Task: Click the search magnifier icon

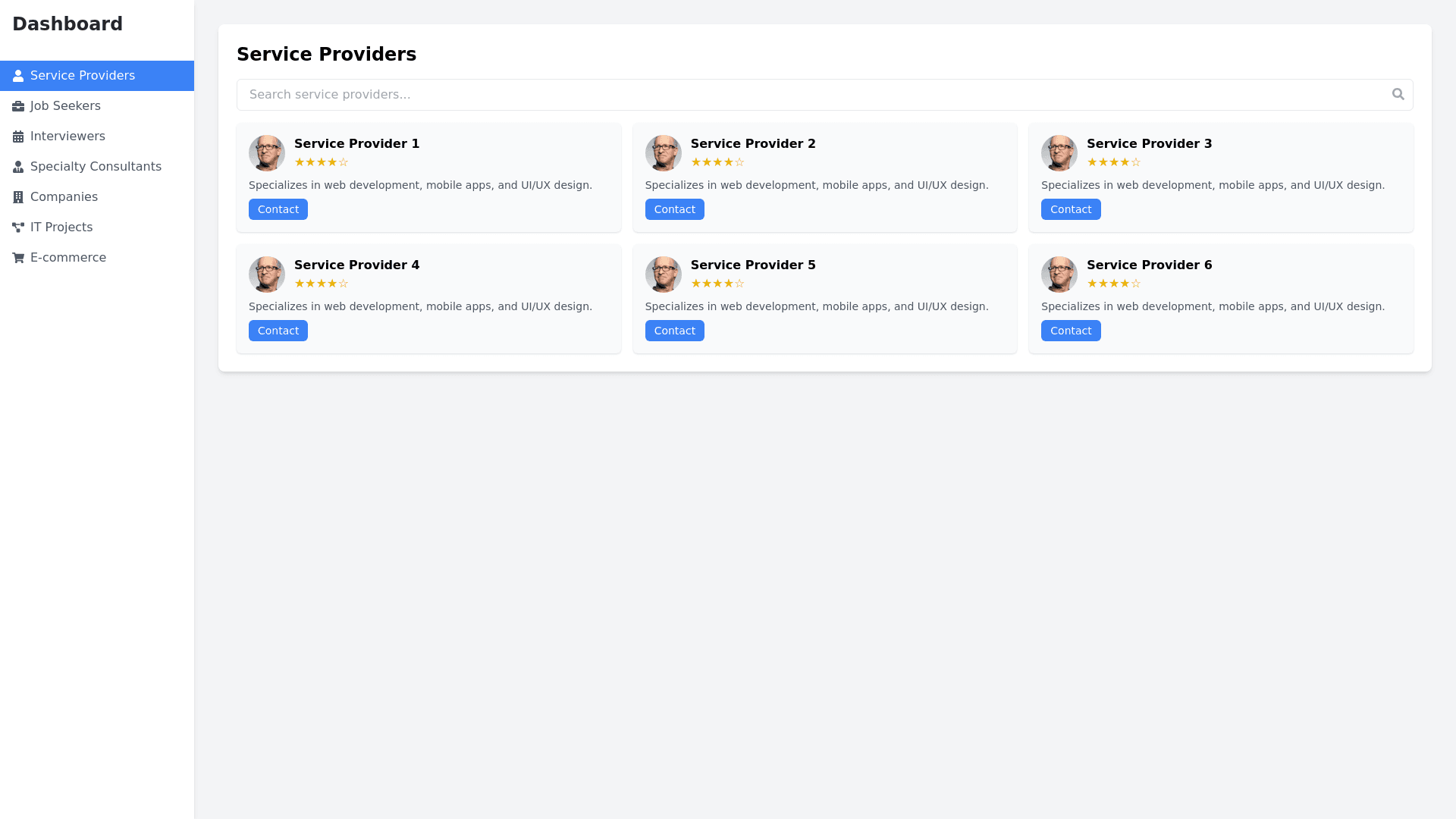Action: (x=1398, y=94)
